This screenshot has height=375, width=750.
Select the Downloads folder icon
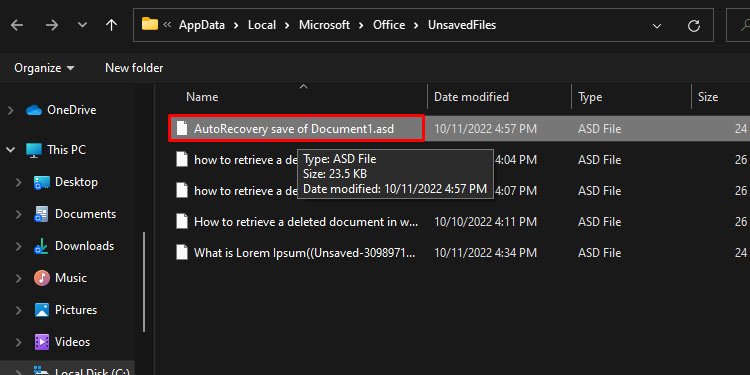[x=42, y=246]
